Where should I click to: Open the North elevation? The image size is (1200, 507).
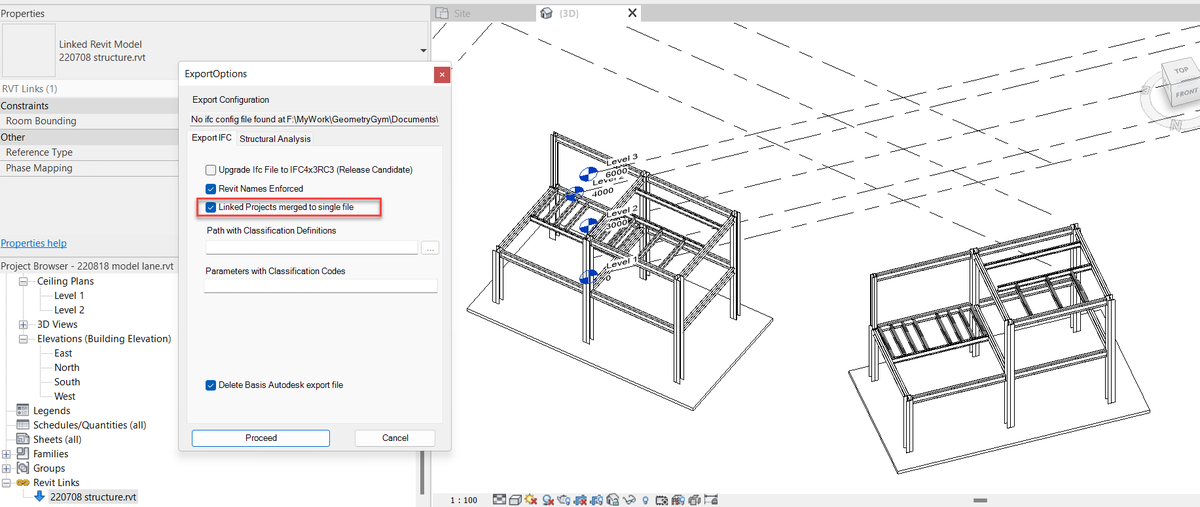66,367
